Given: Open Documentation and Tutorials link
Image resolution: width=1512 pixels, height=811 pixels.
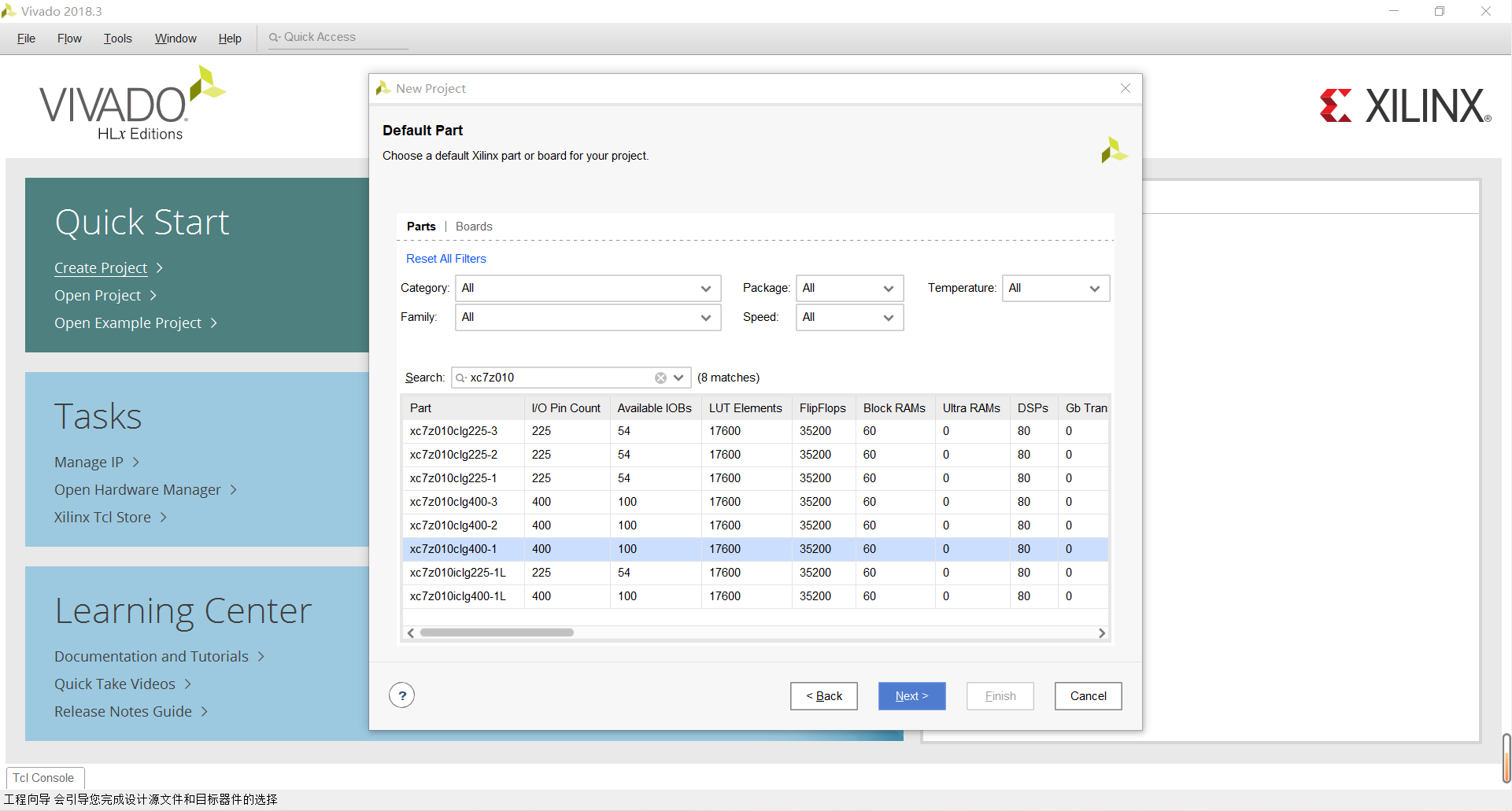Looking at the screenshot, I should point(151,657).
